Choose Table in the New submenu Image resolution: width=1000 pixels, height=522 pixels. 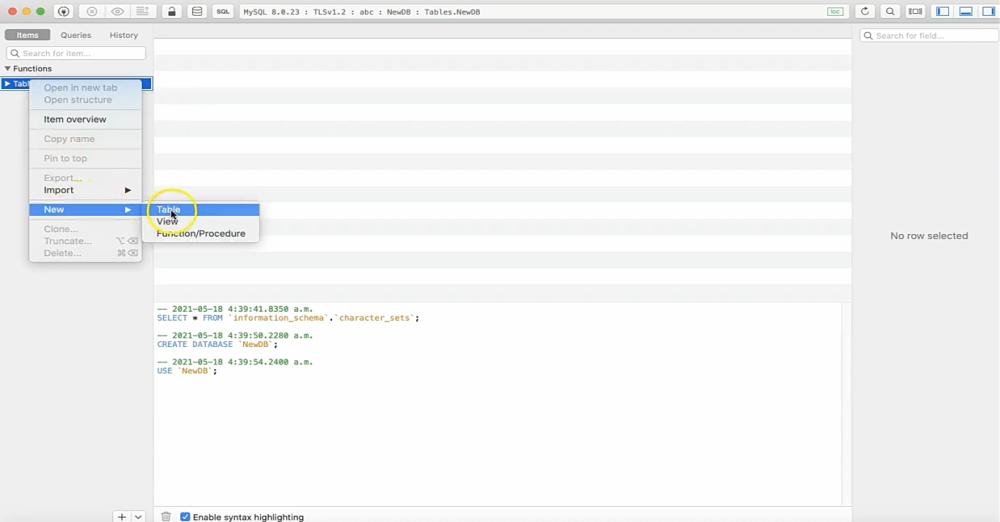pyautogui.click(x=201, y=209)
